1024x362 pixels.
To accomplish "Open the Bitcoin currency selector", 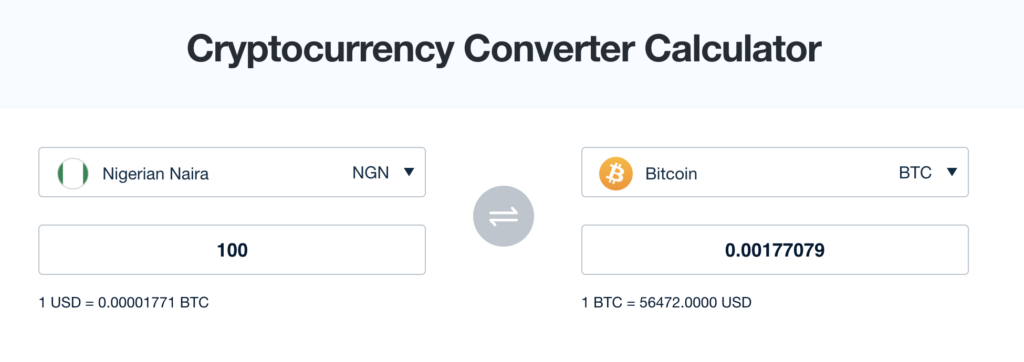I will 775,172.
